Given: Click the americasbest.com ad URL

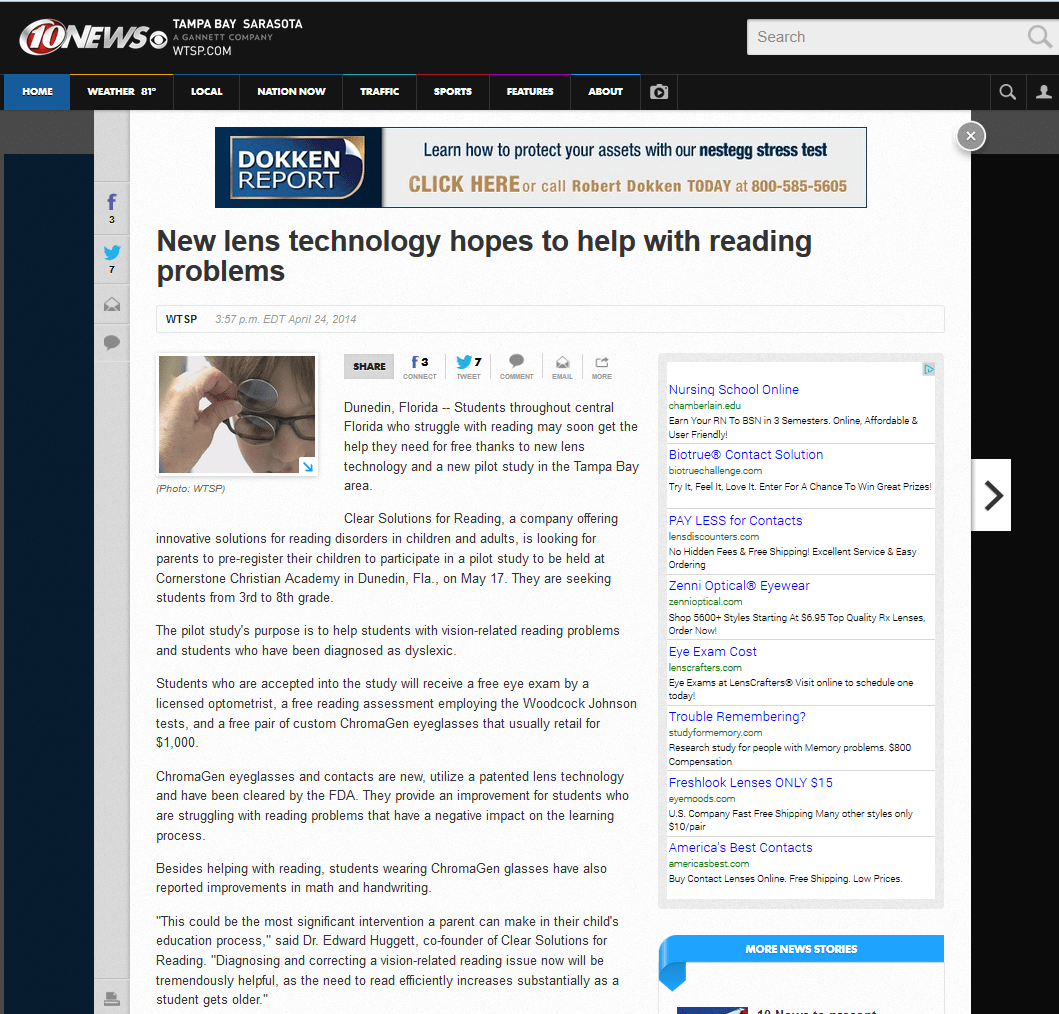Looking at the screenshot, I should pos(708,864).
